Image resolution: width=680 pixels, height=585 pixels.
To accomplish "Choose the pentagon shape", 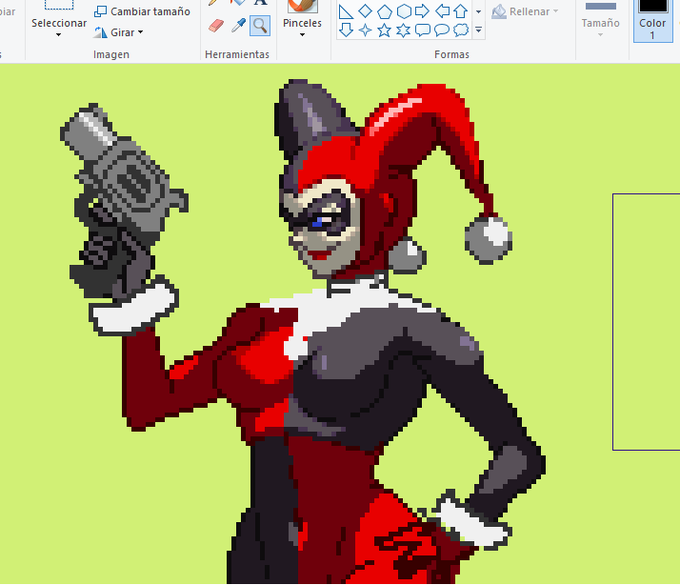I will [385, 11].
